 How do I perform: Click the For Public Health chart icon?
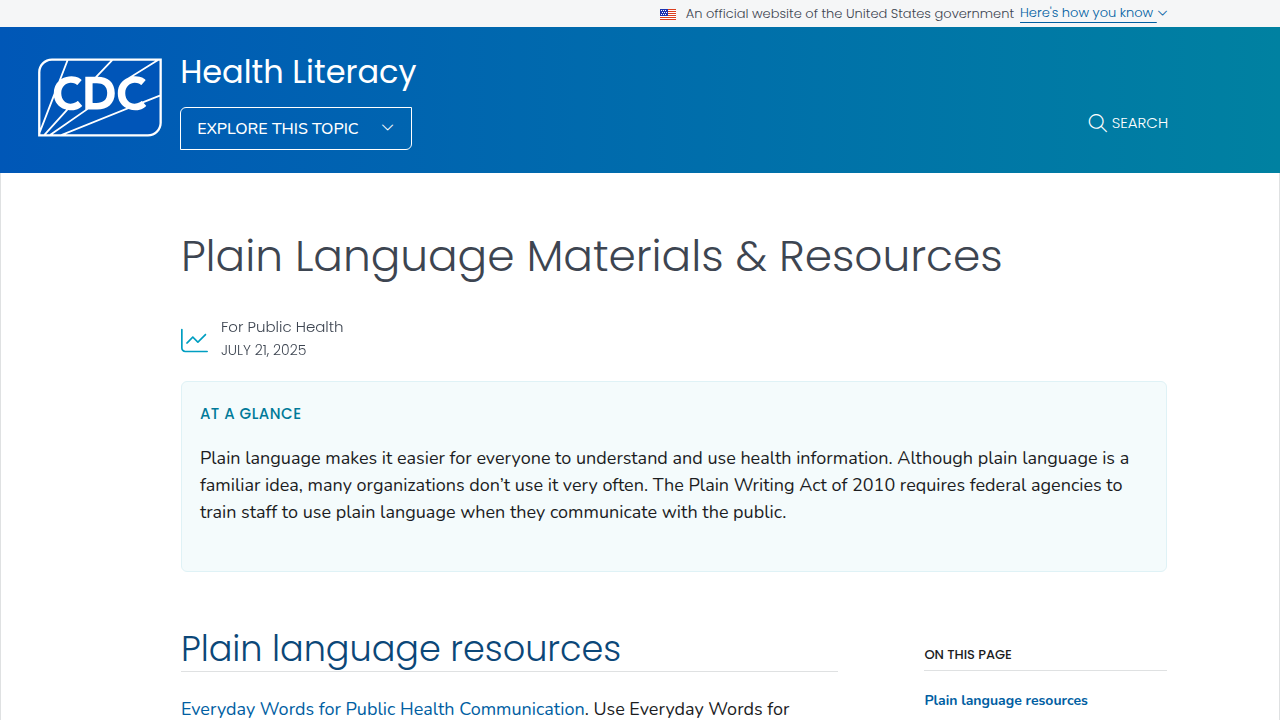point(194,340)
